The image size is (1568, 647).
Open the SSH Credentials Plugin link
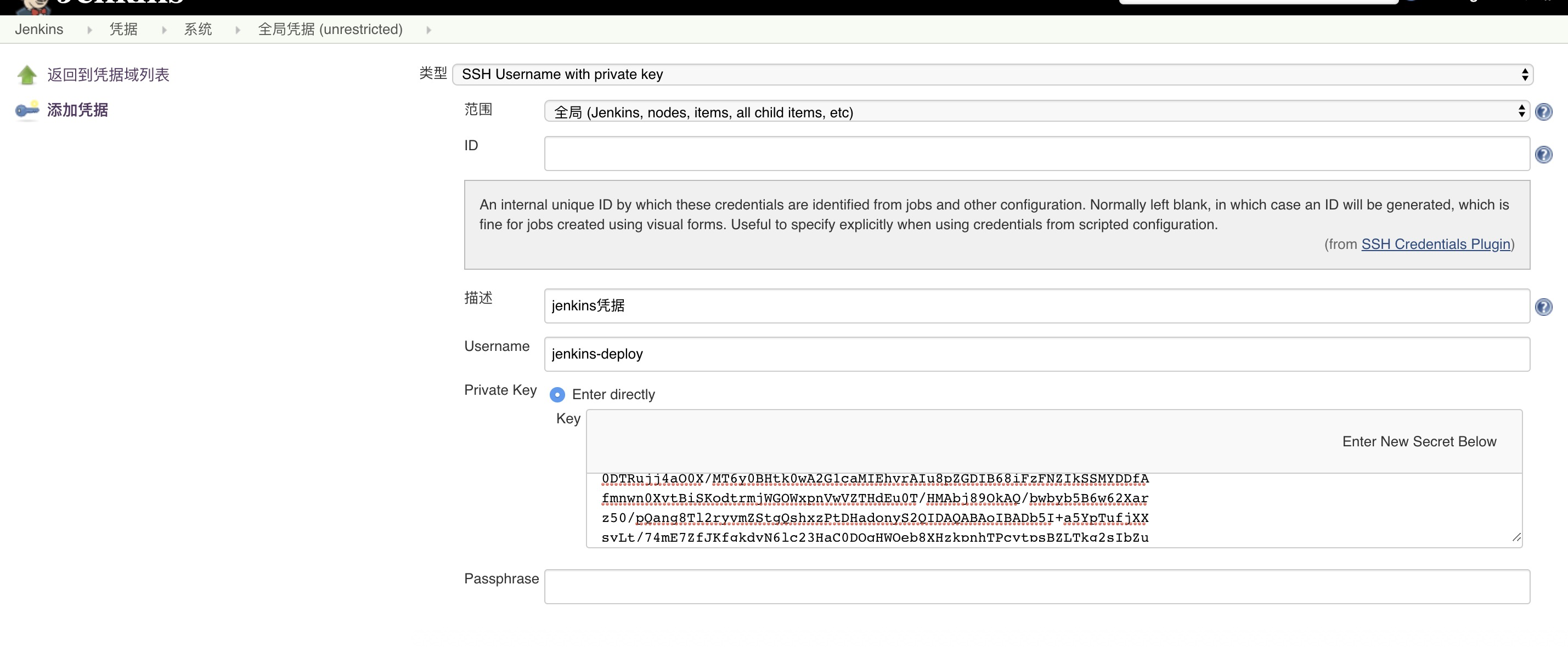click(x=1435, y=244)
